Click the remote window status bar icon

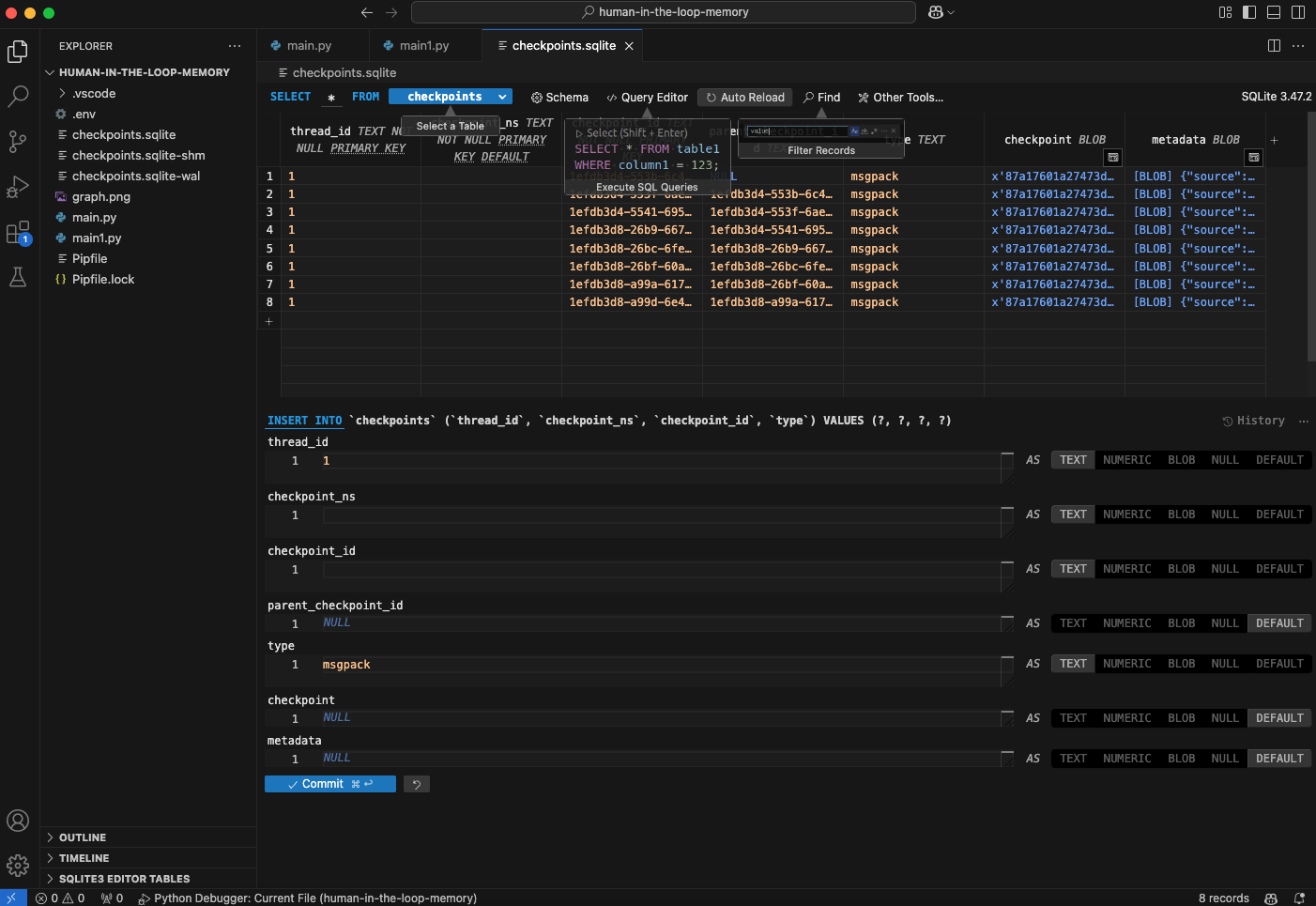tap(12, 898)
